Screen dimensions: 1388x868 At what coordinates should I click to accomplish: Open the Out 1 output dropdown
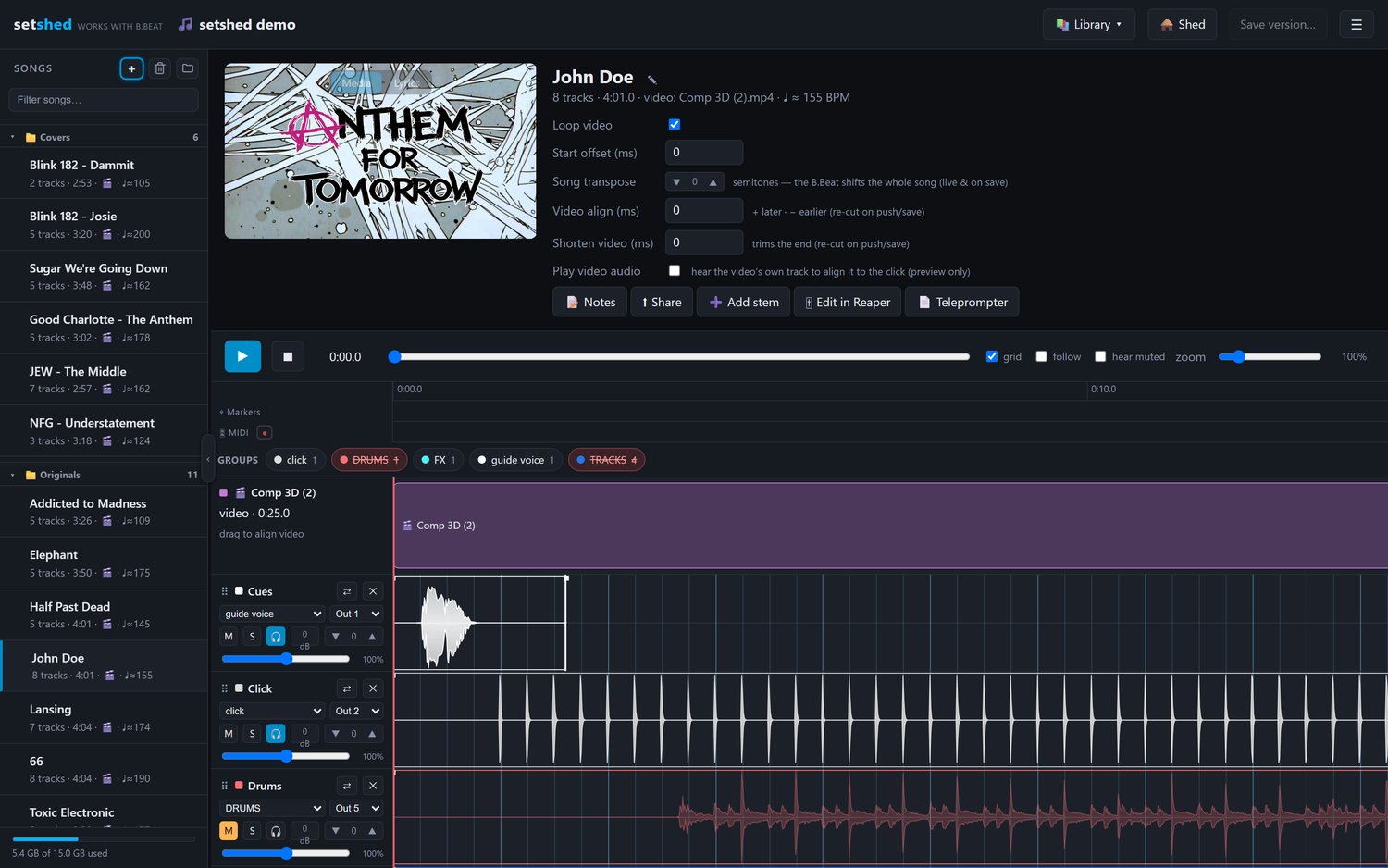[357, 614]
